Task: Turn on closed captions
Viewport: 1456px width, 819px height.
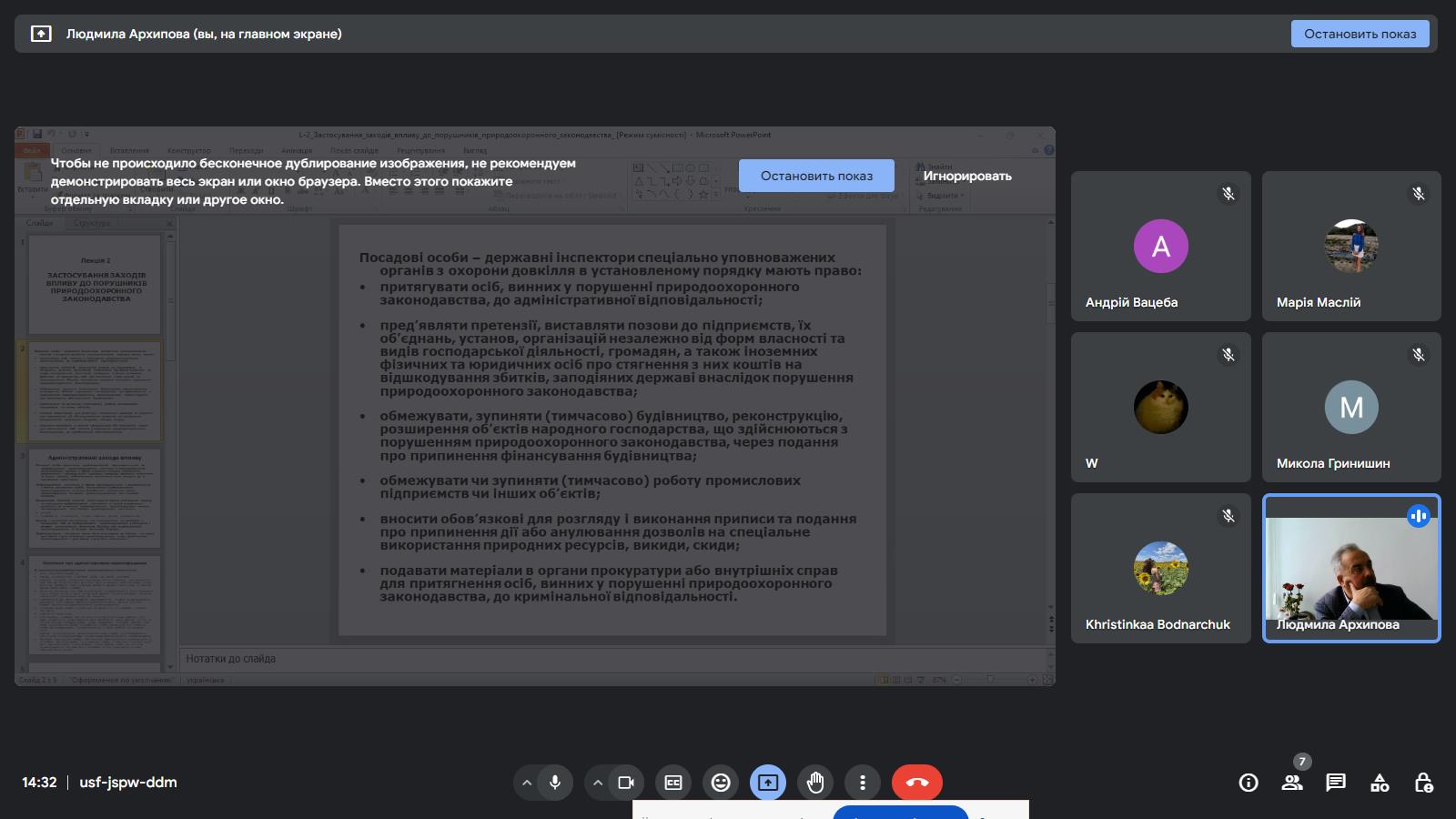Action: [x=673, y=782]
